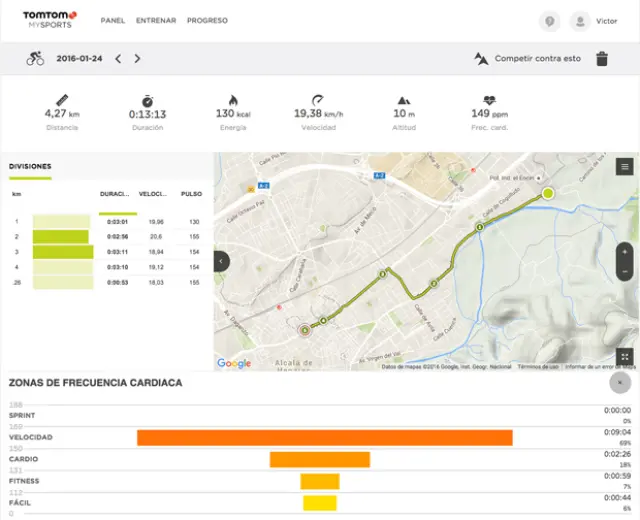Go to the ENTRENAR section

[156, 20]
